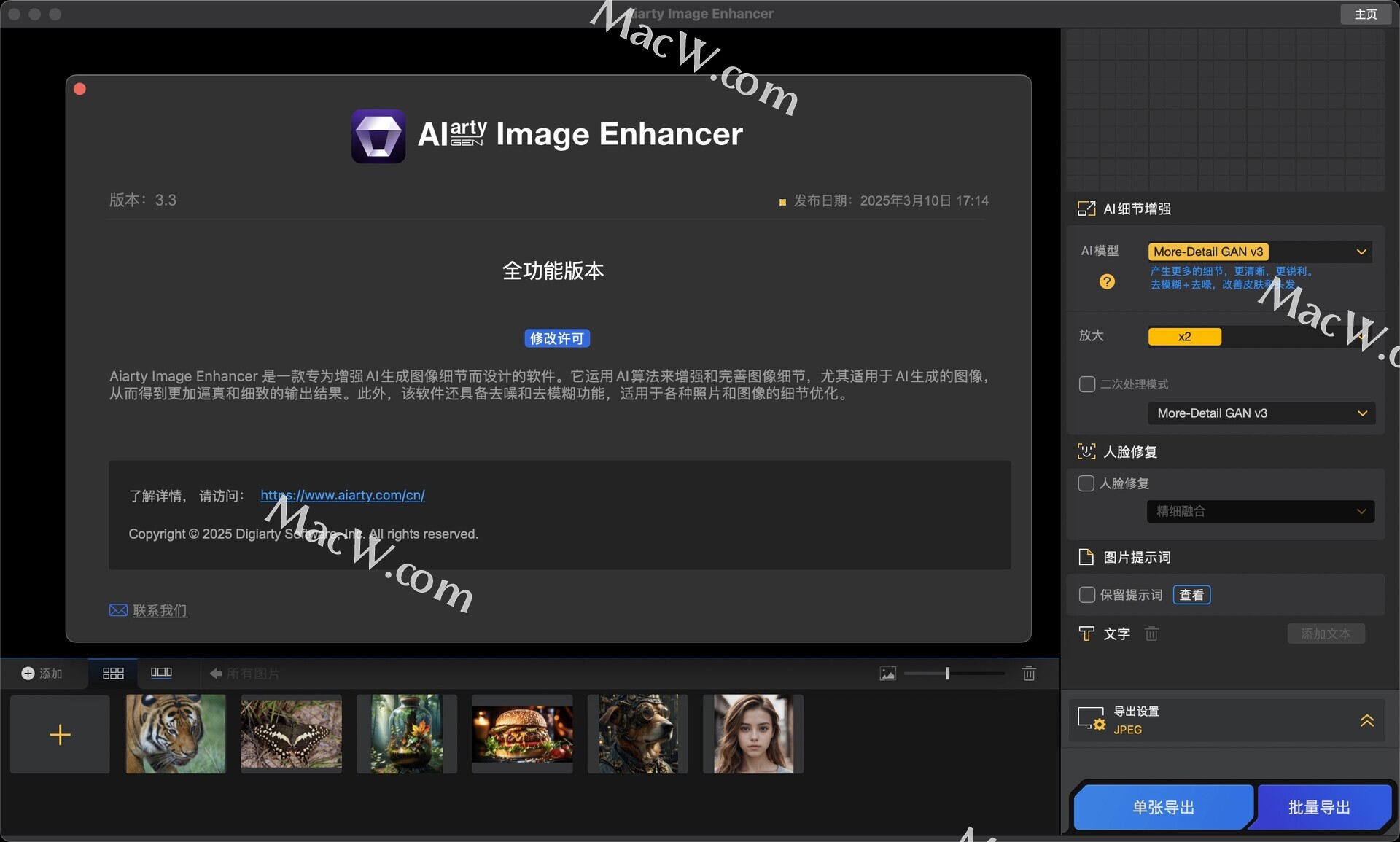The width and height of the screenshot is (1400, 842).
Task: Select the butterfly thumbnail
Action: tap(292, 734)
